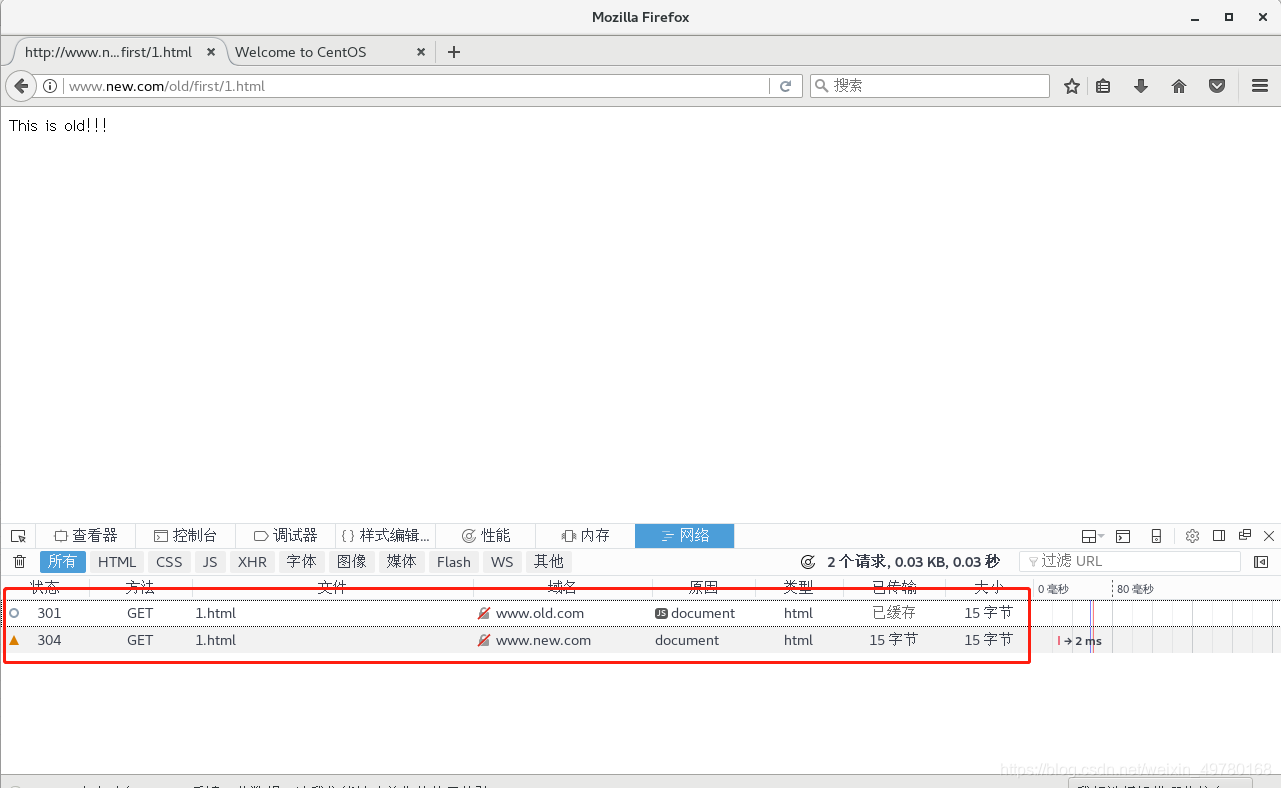
Task: Switch to the 内存 memory tab
Action: tap(585, 536)
